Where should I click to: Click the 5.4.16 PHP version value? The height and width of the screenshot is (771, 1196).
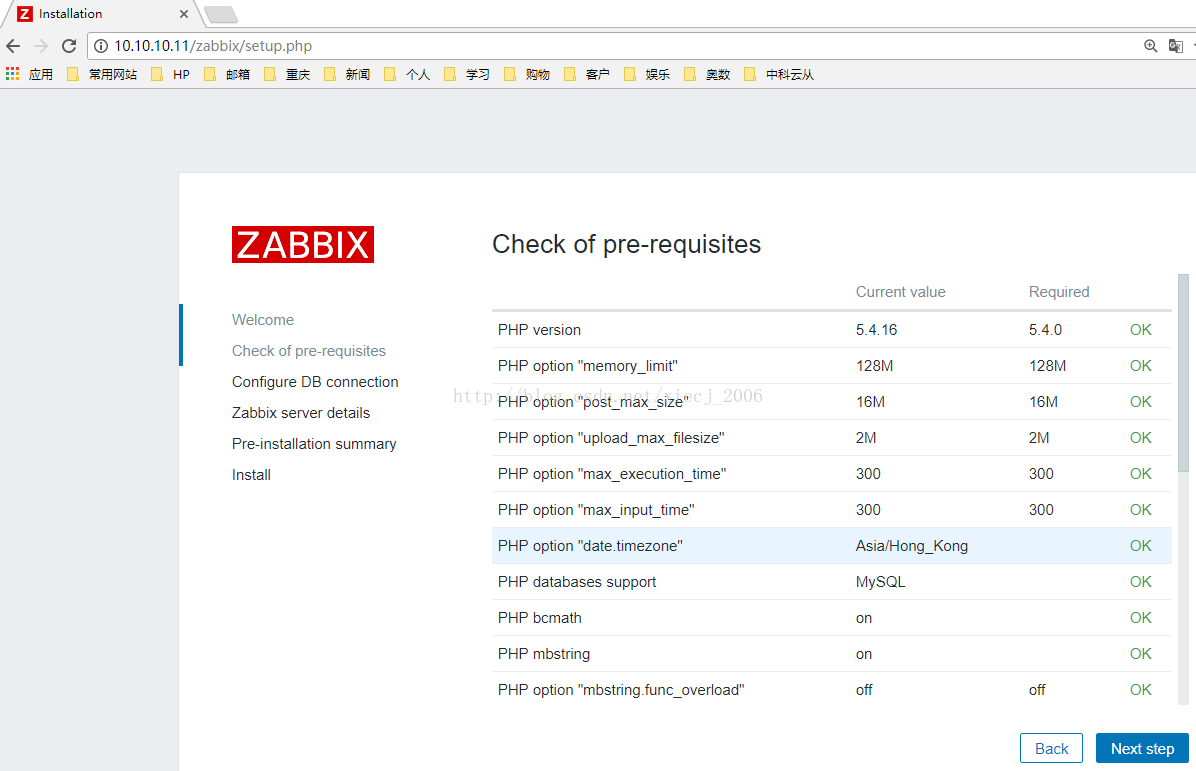pyautogui.click(x=876, y=329)
